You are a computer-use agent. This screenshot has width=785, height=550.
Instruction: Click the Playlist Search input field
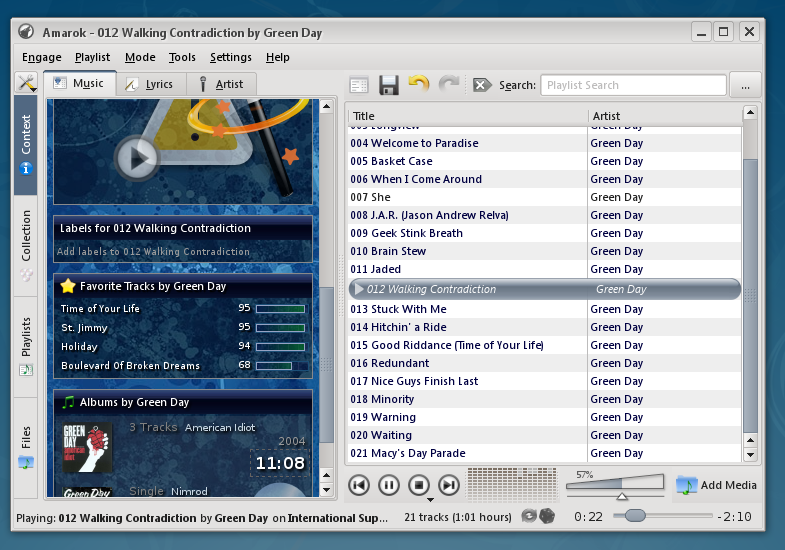(633, 85)
